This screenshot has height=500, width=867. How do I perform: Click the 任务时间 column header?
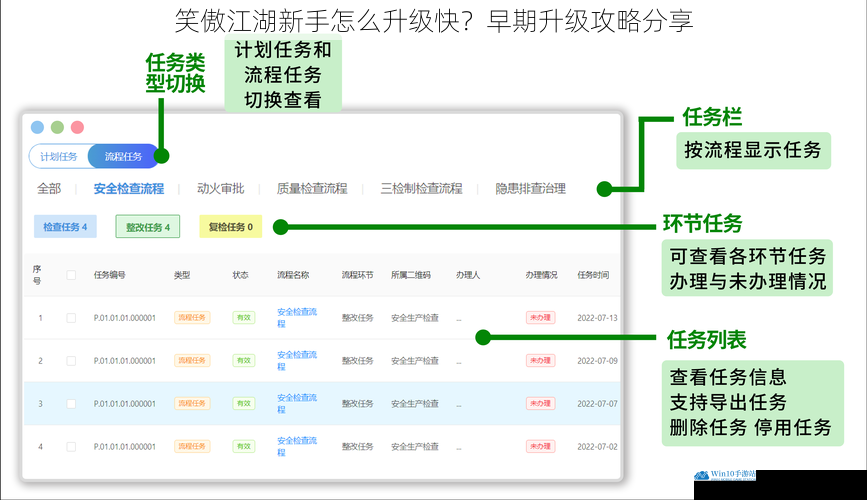[x=593, y=275]
